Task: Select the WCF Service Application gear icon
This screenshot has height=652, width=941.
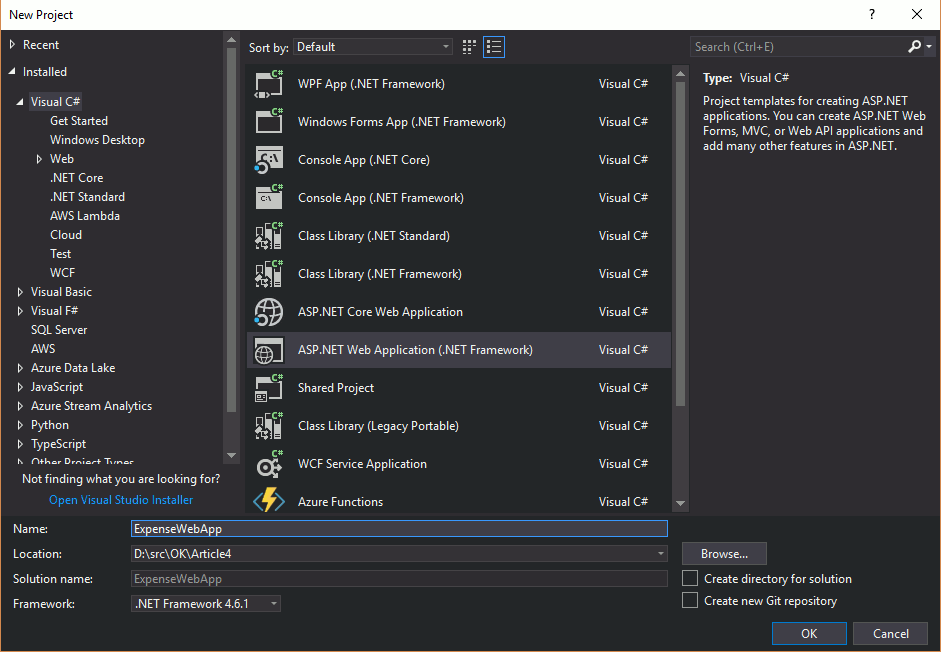Action: (x=270, y=464)
